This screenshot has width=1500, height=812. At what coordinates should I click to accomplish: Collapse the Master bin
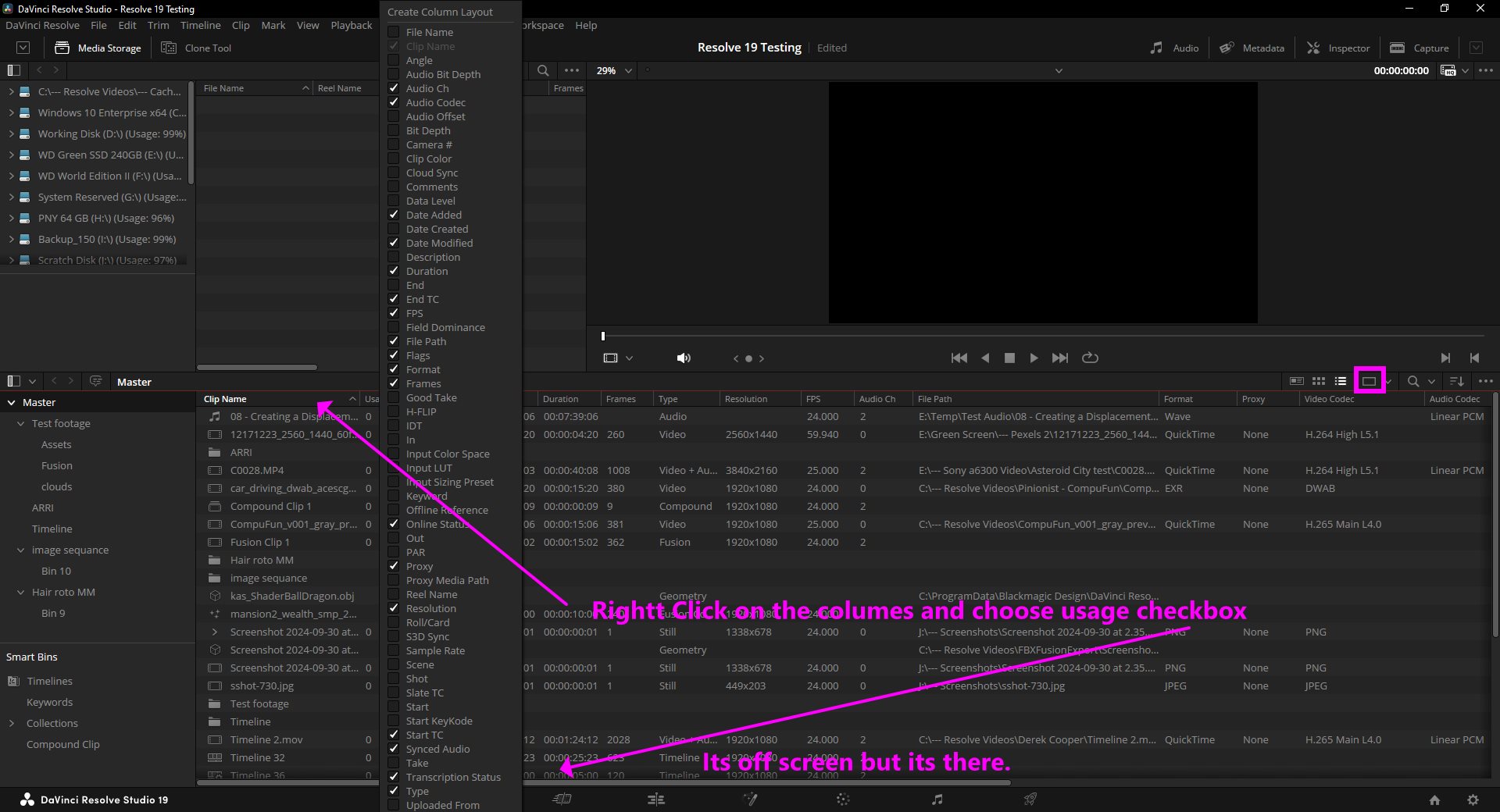[x=11, y=402]
